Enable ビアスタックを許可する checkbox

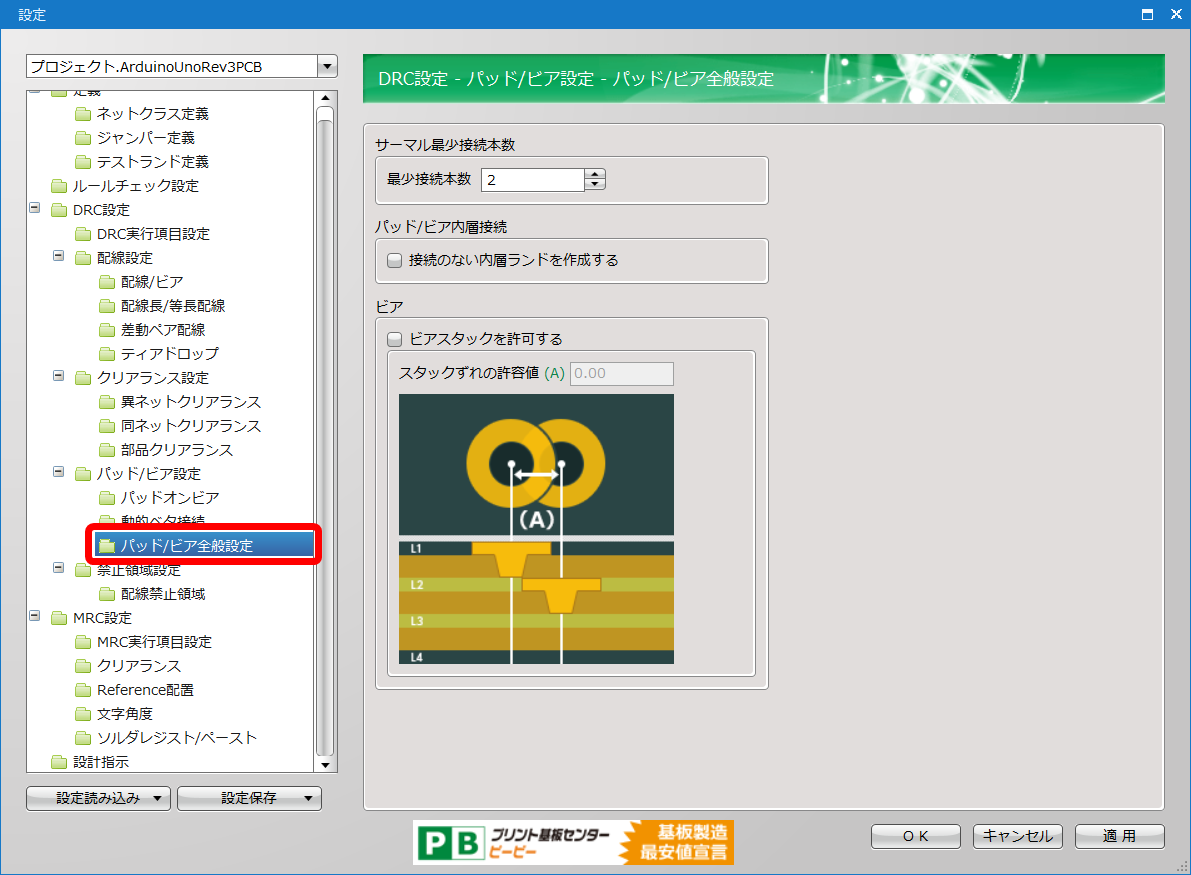tap(394, 339)
